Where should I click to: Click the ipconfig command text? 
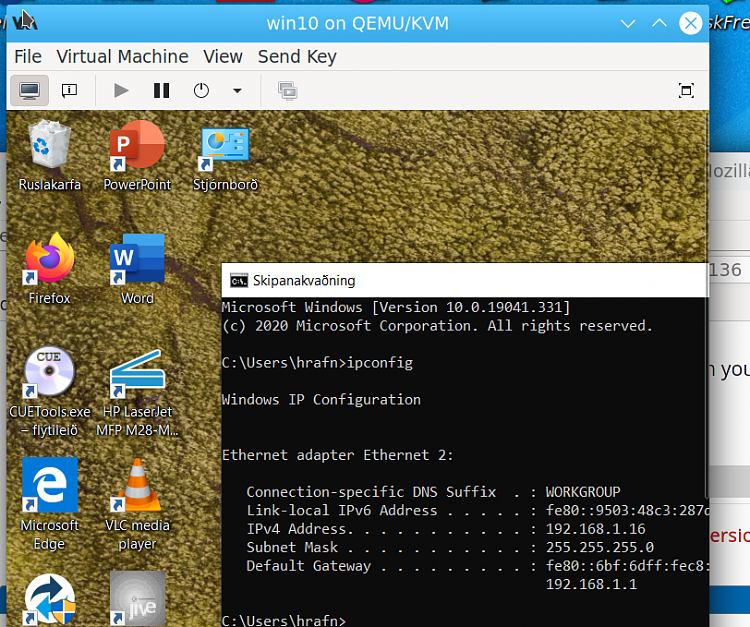380,363
